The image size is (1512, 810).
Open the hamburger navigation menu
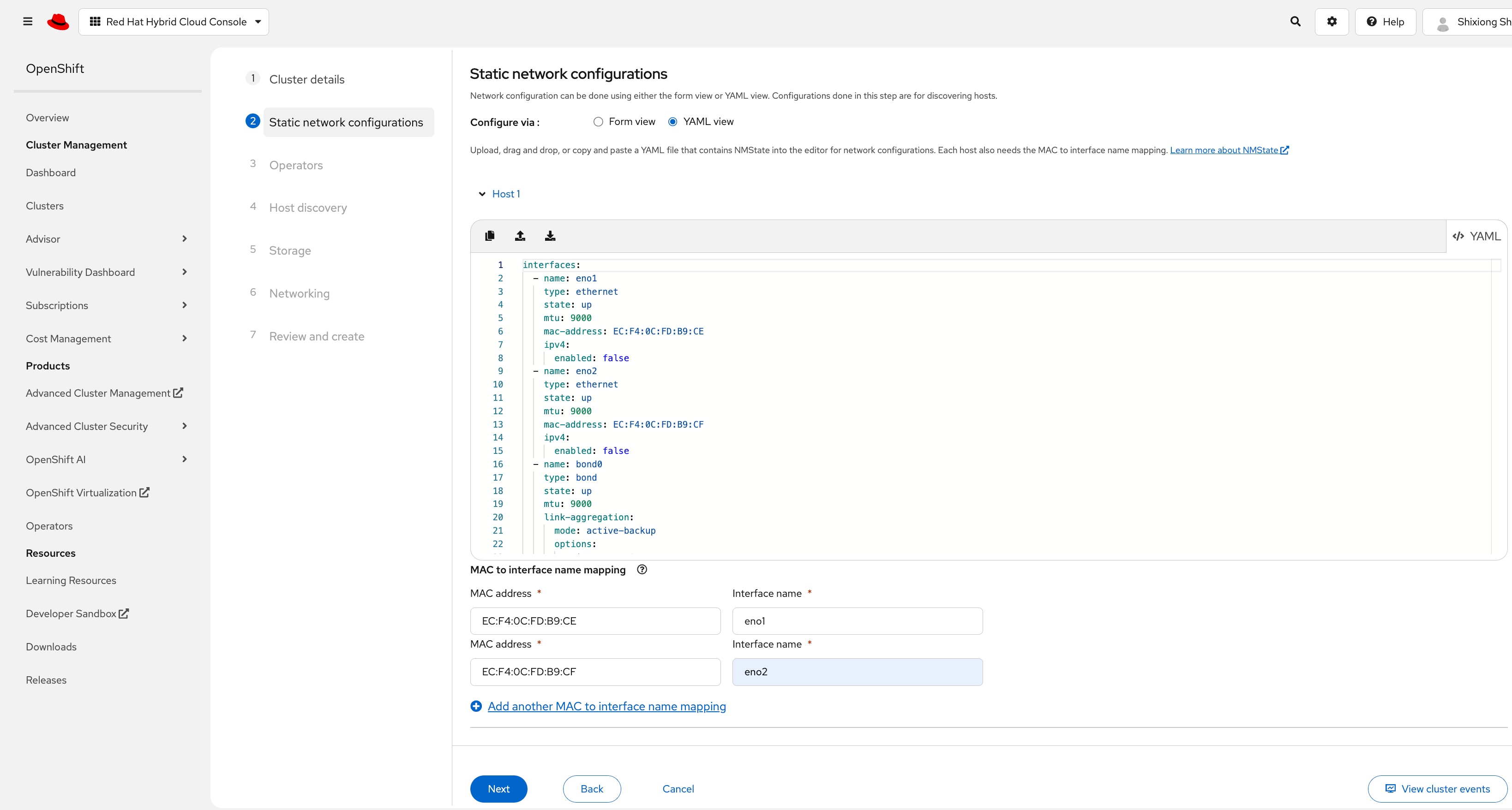(28, 22)
